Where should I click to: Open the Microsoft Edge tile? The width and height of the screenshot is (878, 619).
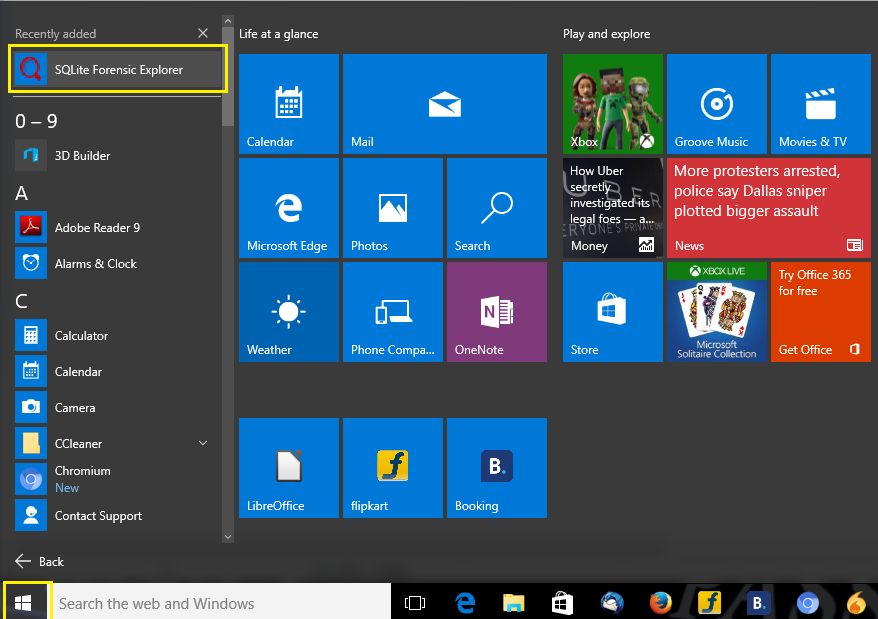pyautogui.click(x=289, y=208)
